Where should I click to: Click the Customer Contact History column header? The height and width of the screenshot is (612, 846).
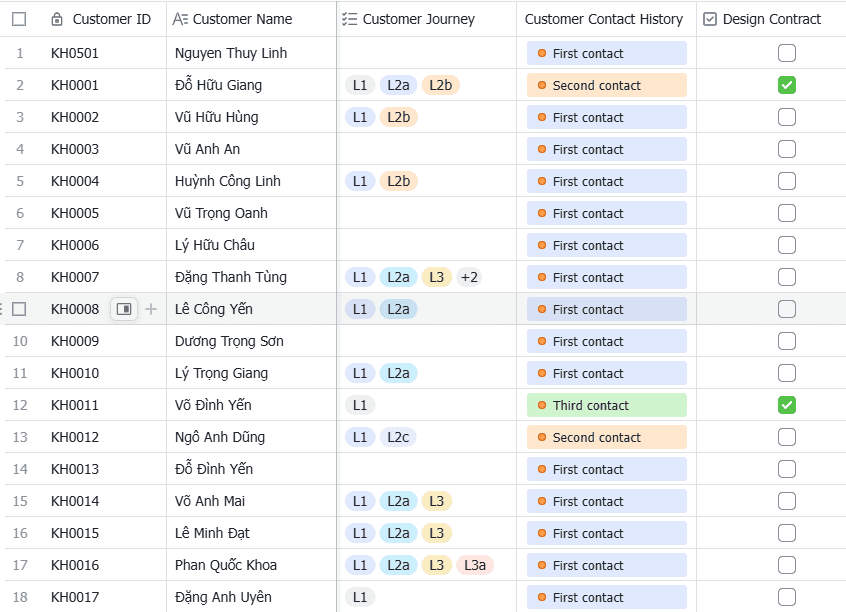pos(606,19)
